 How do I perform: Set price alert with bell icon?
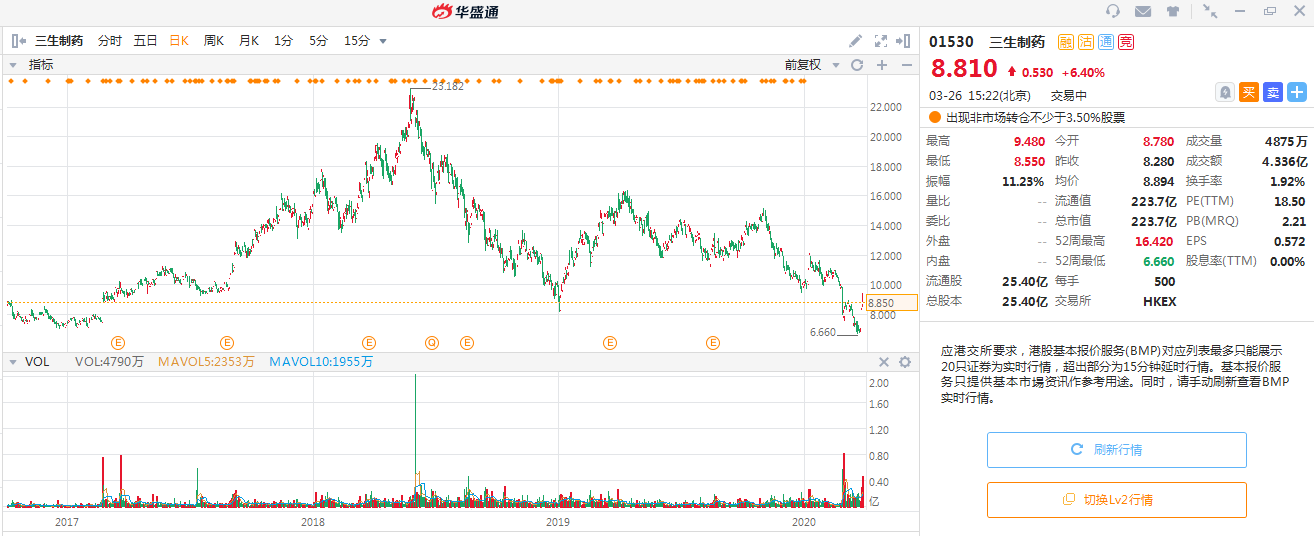pyautogui.click(x=1224, y=92)
